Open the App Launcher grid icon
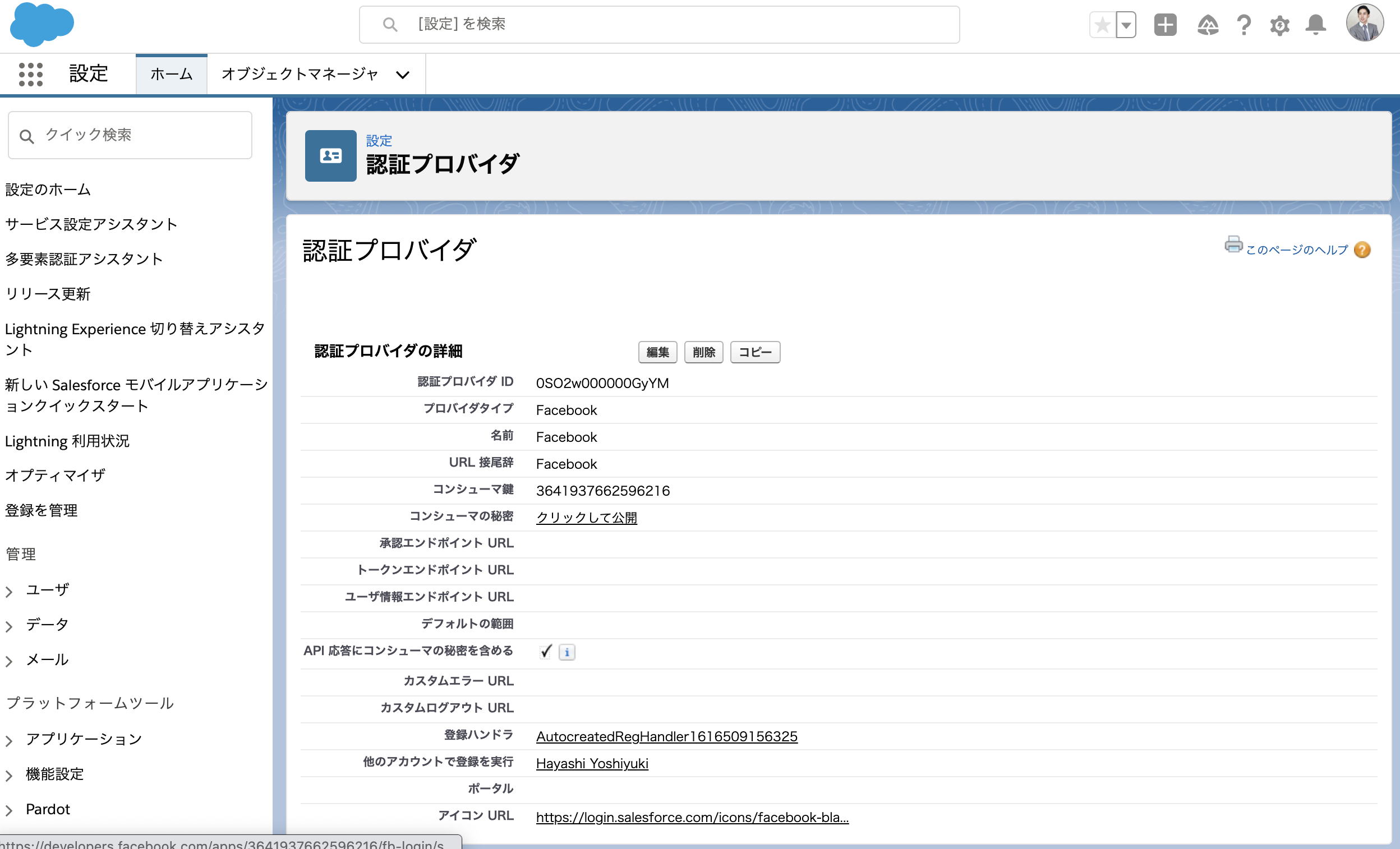 31,75
